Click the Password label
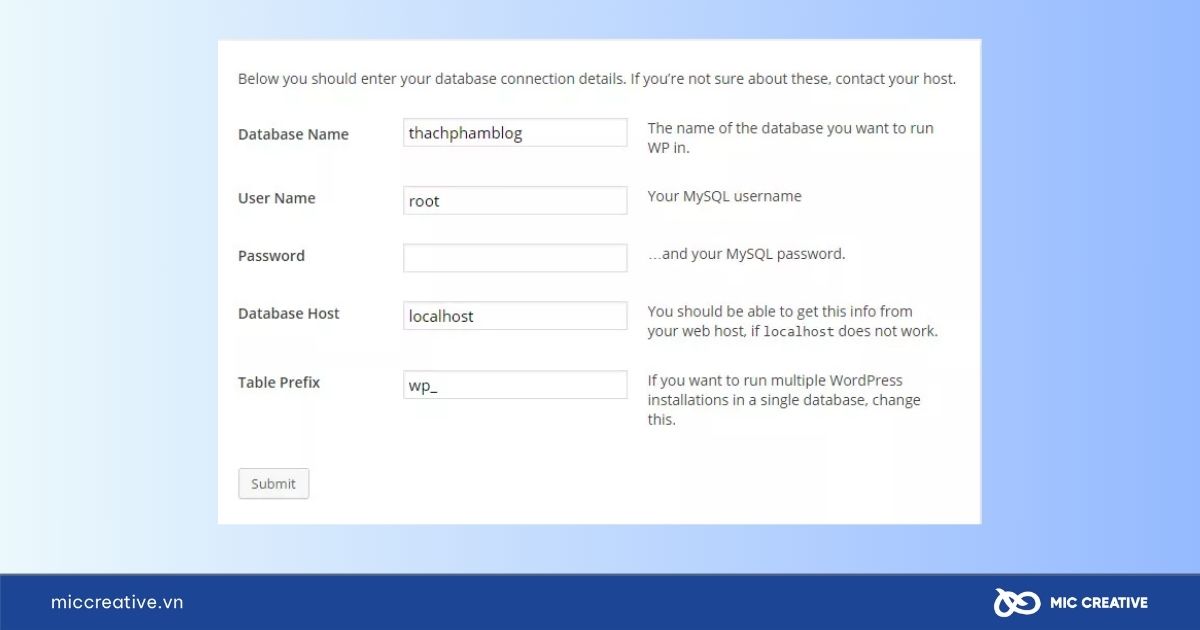 271,256
